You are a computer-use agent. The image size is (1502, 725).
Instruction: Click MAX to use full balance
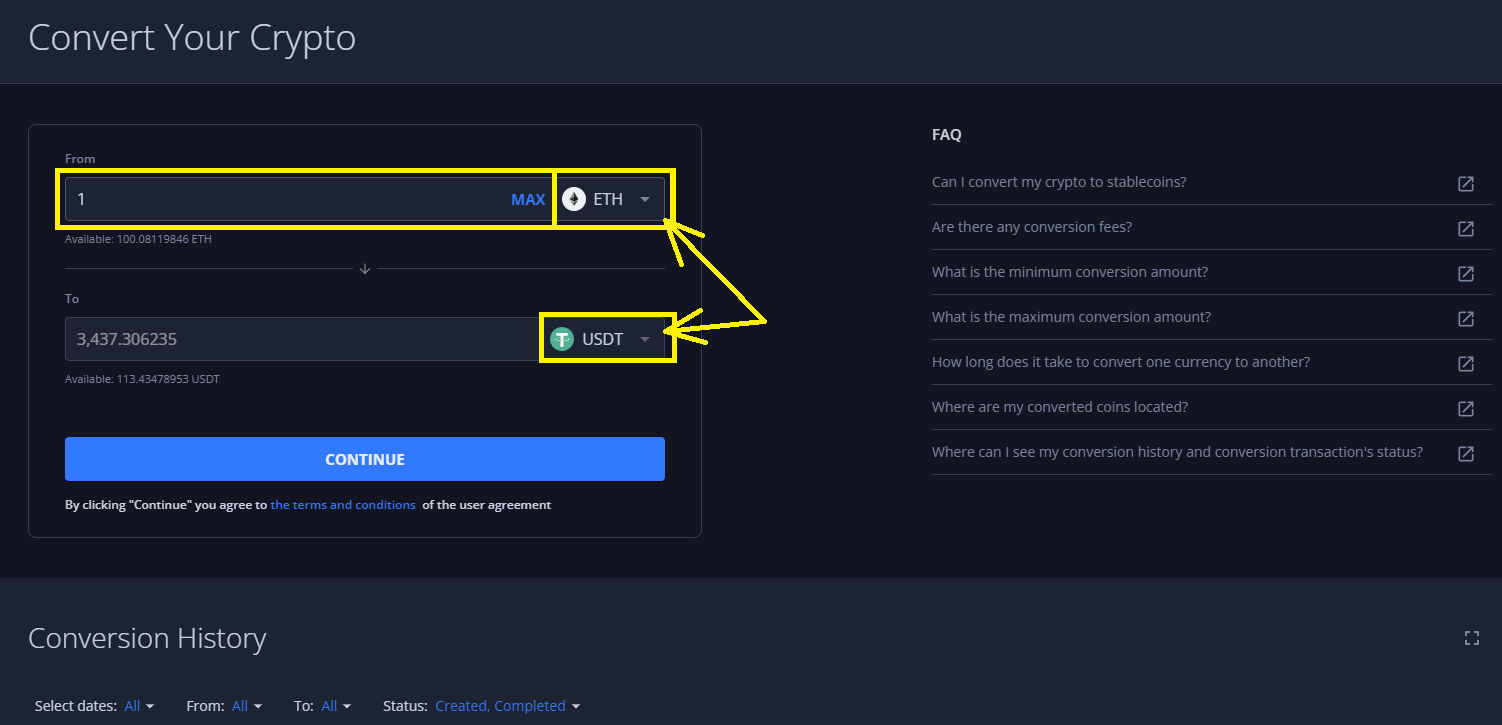click(528, 199)
